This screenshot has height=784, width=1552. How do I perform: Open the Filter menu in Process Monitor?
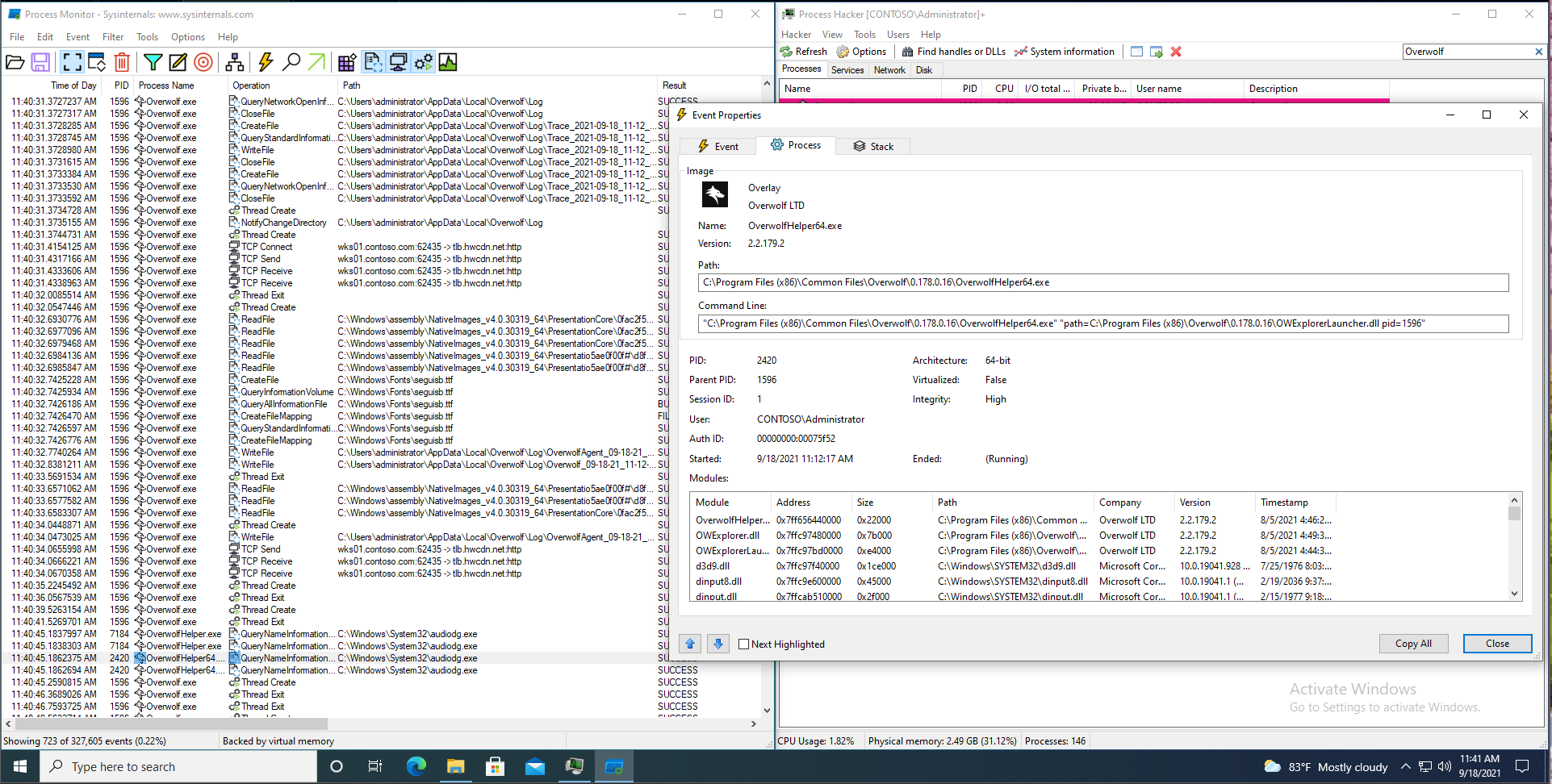coord(113,36)
